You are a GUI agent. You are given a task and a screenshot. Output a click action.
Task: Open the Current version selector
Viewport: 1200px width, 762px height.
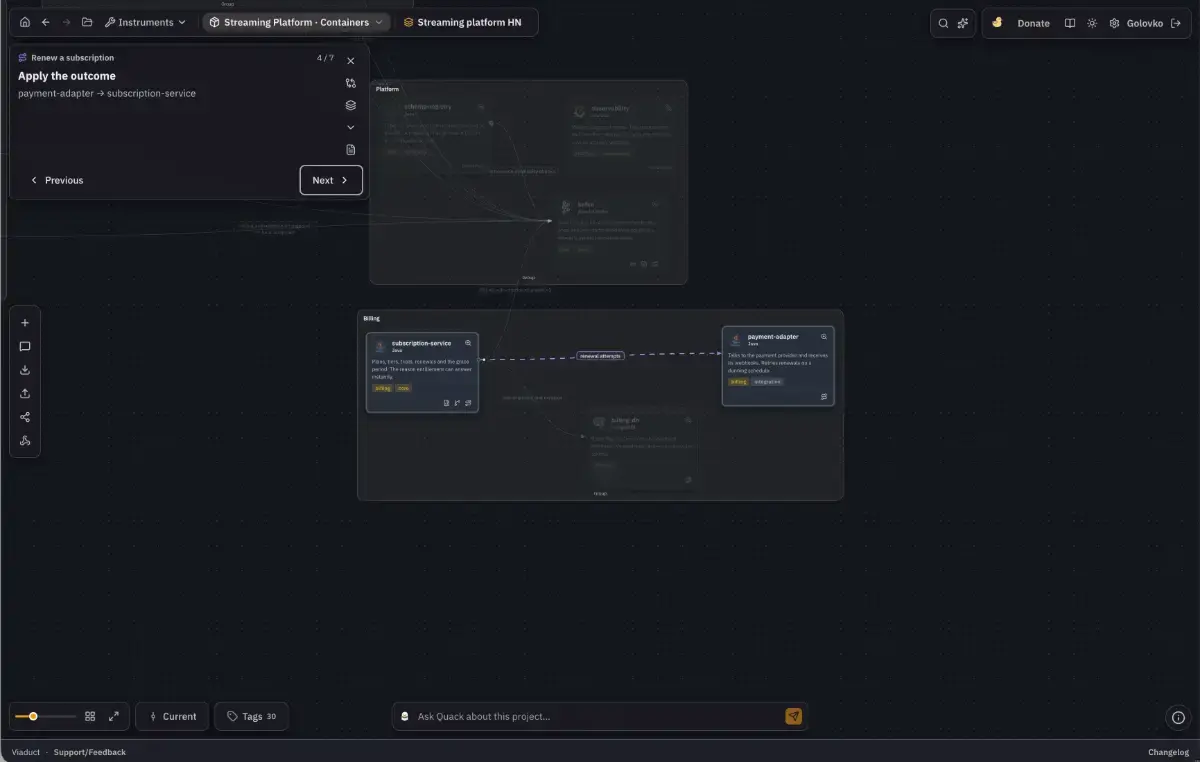[172, 716]
